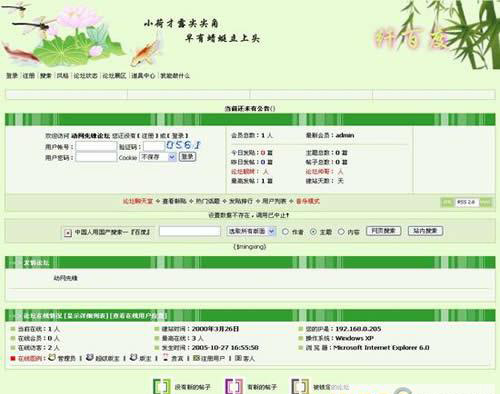Click 显示详细列表 in online status header

(87, 316)
